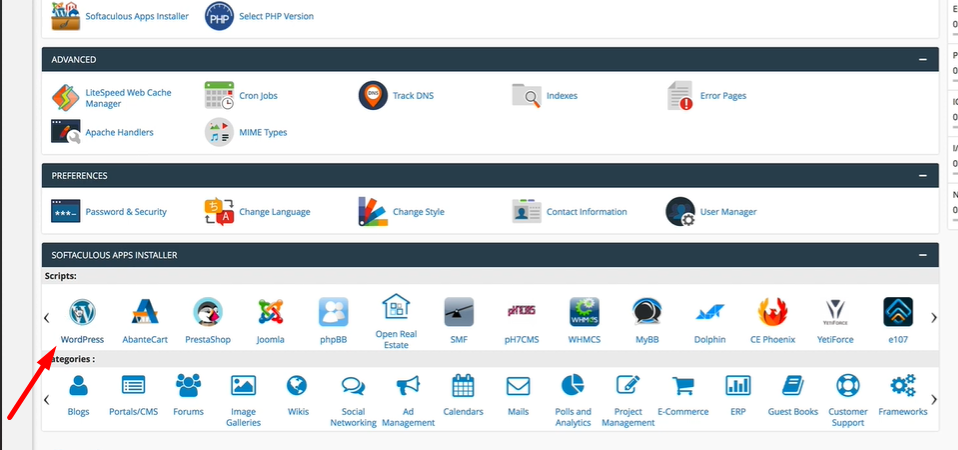
Task: Show more scripts with right chevron
Action: tap(934, 318)
